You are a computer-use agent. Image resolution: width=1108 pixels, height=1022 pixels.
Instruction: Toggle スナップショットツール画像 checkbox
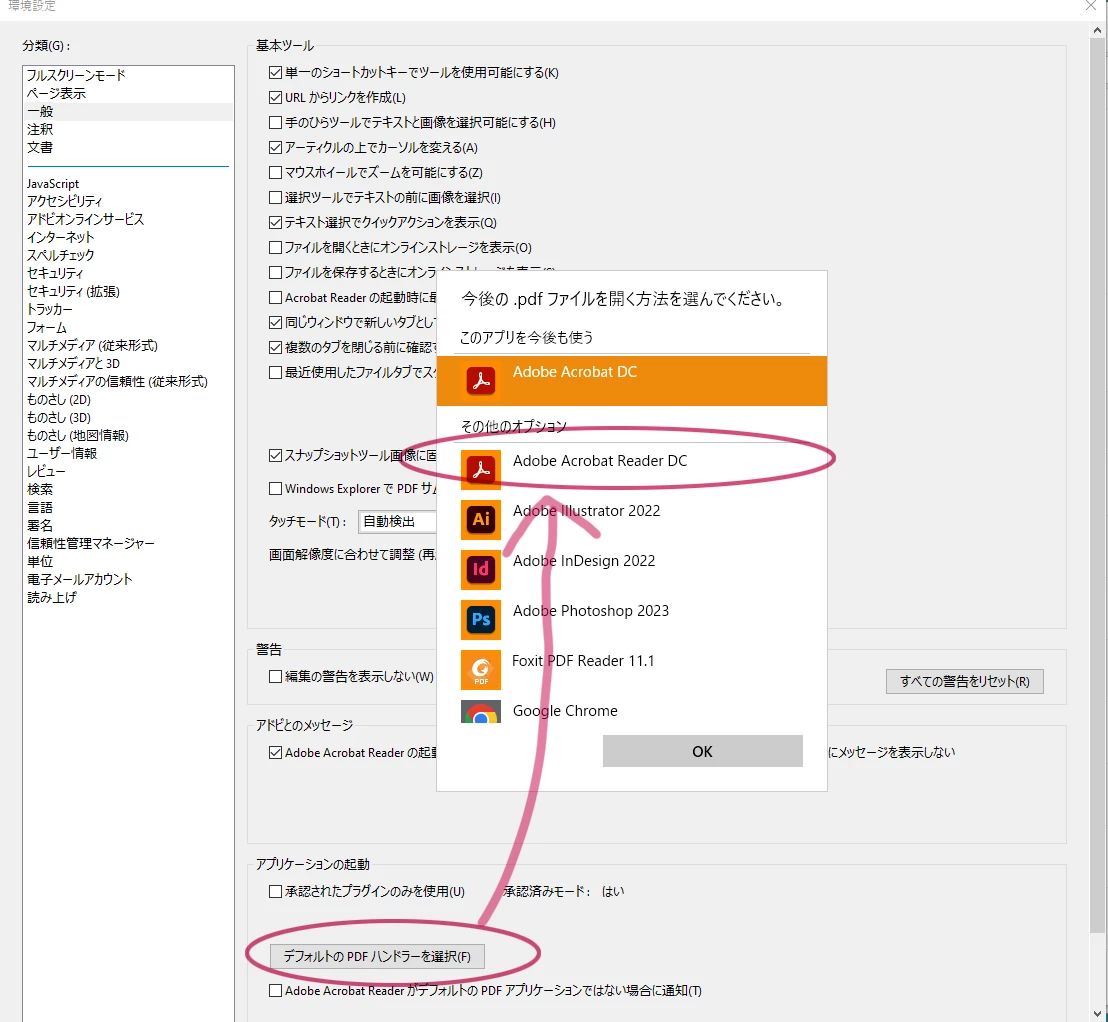point(276,455)
